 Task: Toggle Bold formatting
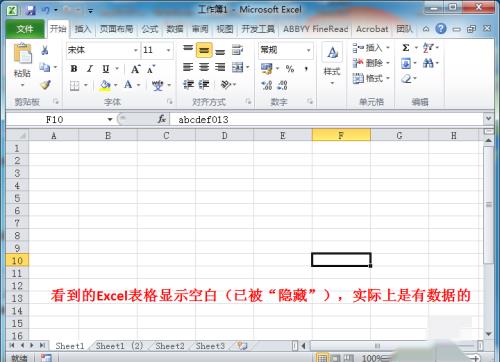coord(74,69)
